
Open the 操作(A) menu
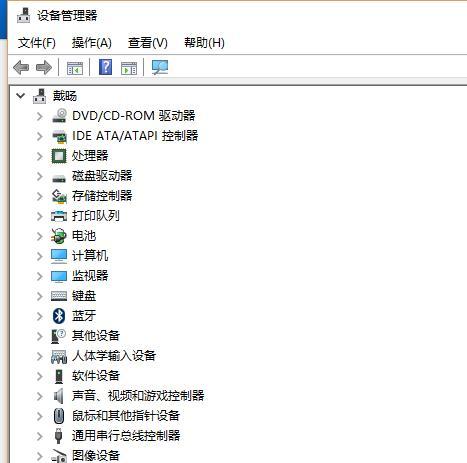tap(92, 43)
